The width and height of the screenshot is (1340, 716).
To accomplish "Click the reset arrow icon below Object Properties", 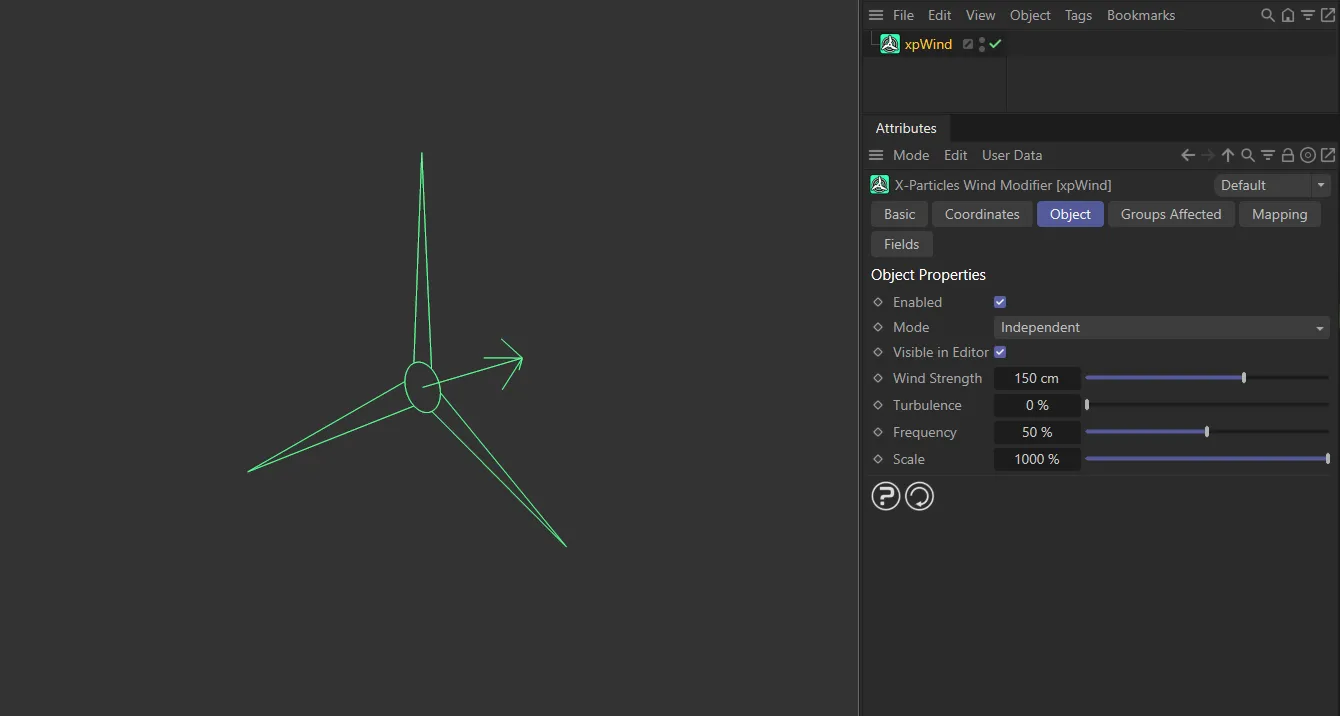I will tap(919, 495).
